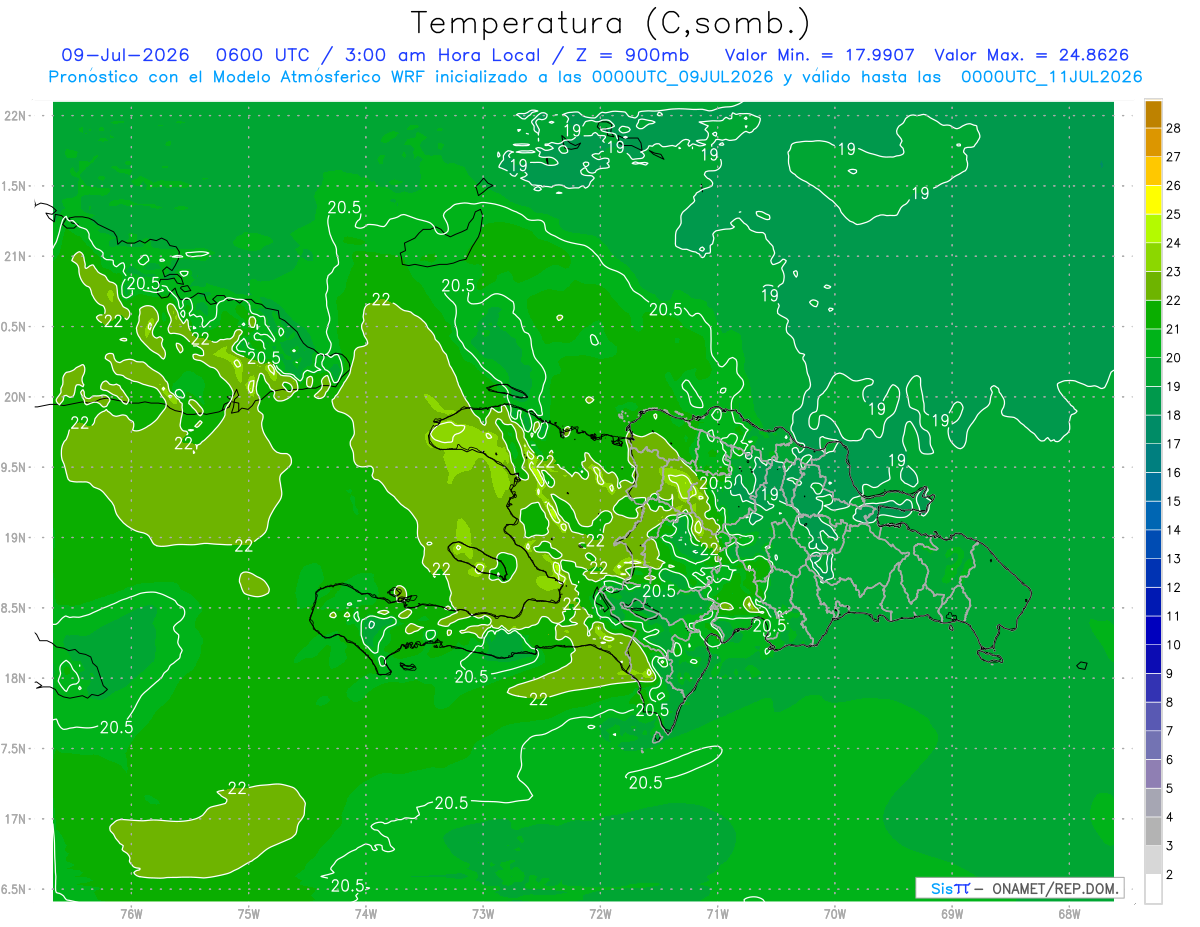Viewport: 1200px width, 927px height.
Task: Click legend value 22 on colorbar
Action: click(x=1174, y=300)
